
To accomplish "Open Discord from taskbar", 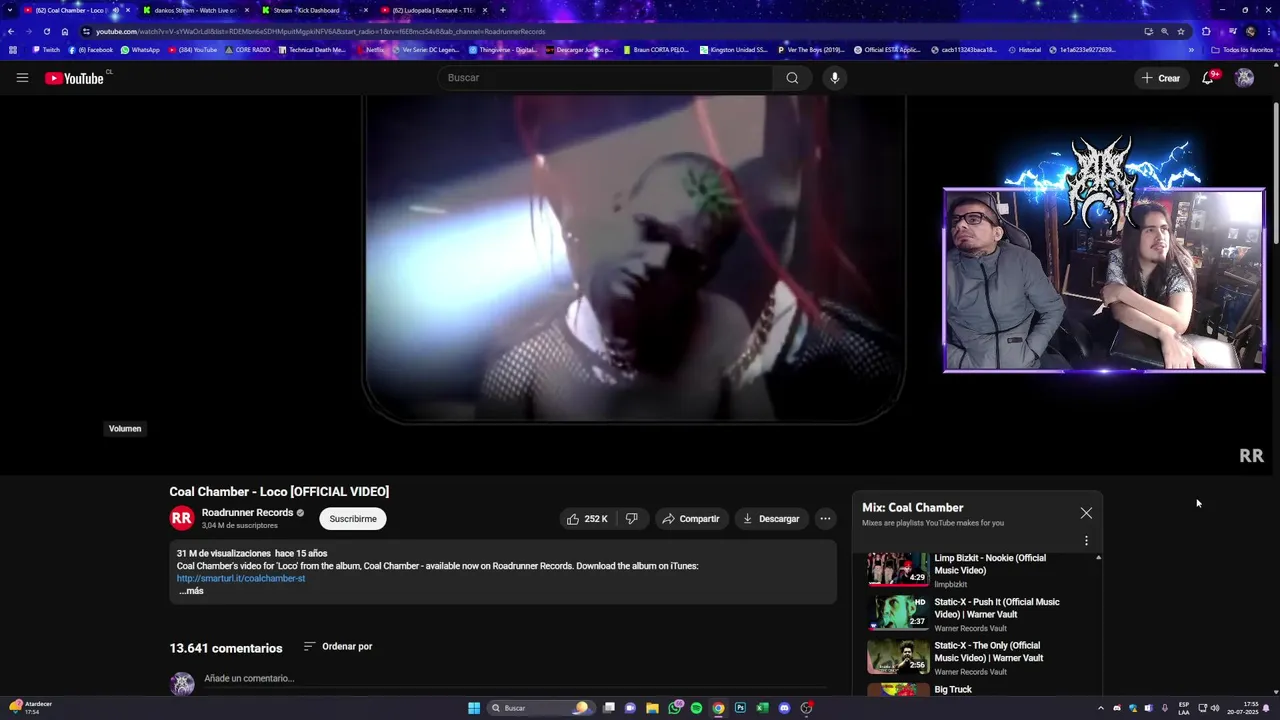I will (784, 708).
